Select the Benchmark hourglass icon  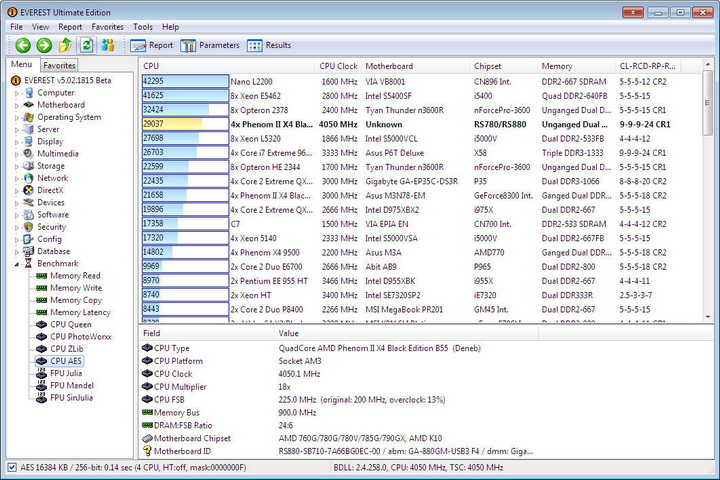28,263
